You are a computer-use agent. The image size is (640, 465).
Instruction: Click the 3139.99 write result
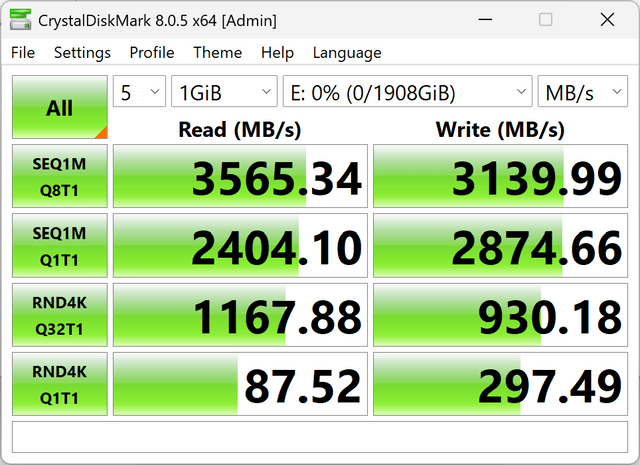point(500,176)
